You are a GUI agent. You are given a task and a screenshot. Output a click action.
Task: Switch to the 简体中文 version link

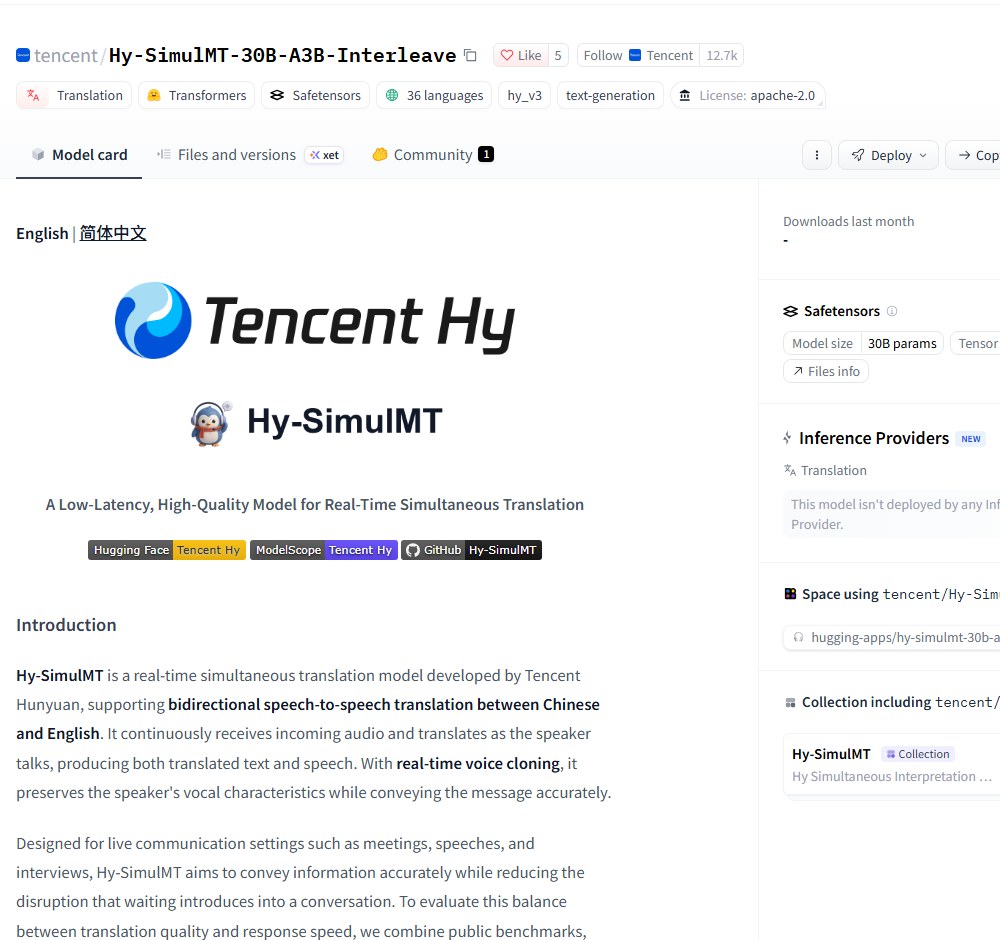113,233
